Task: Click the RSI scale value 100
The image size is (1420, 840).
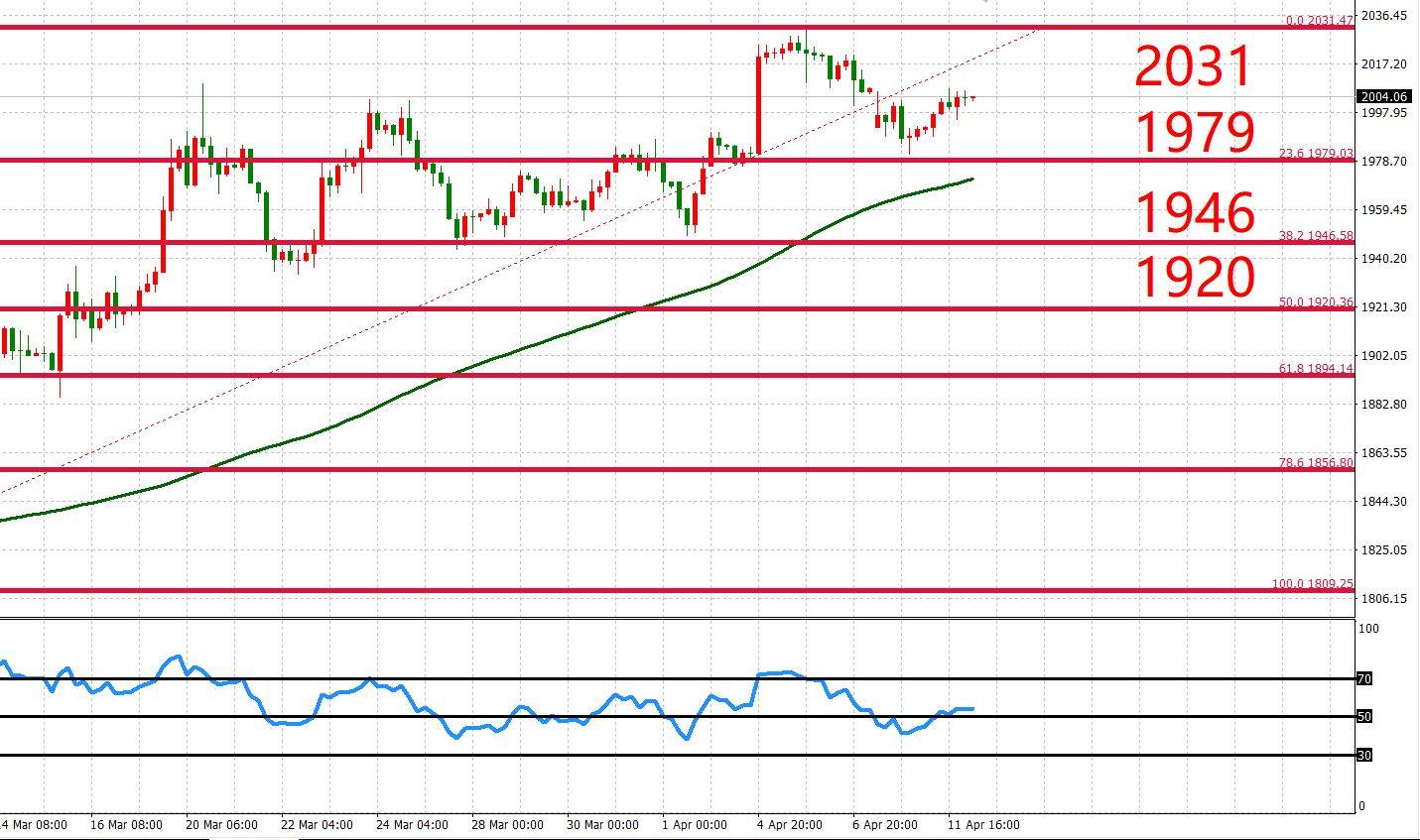Action: [x=1368, y=629]
